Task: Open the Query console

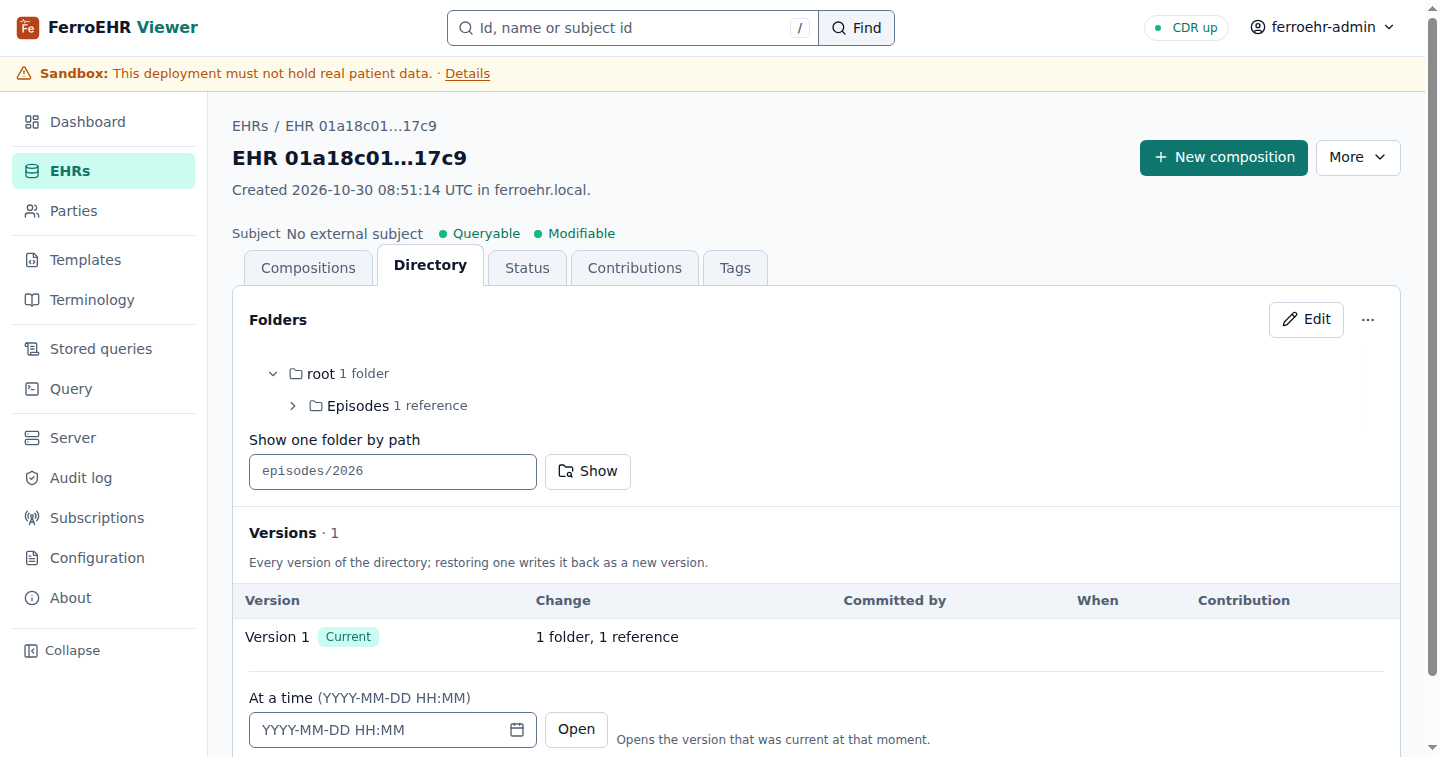Action: [x=103, y=389]
